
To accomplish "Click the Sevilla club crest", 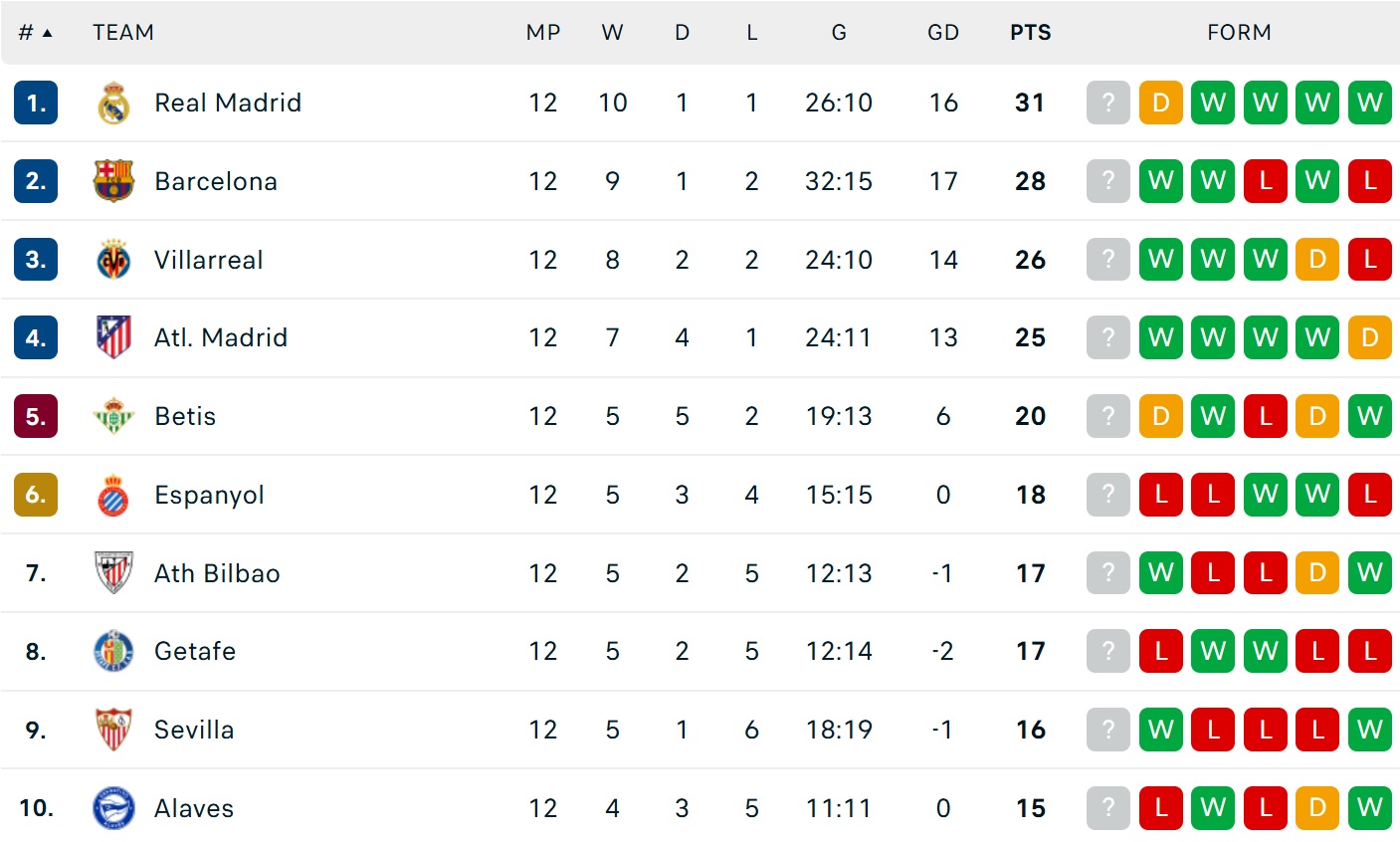I will coord(113,730).
